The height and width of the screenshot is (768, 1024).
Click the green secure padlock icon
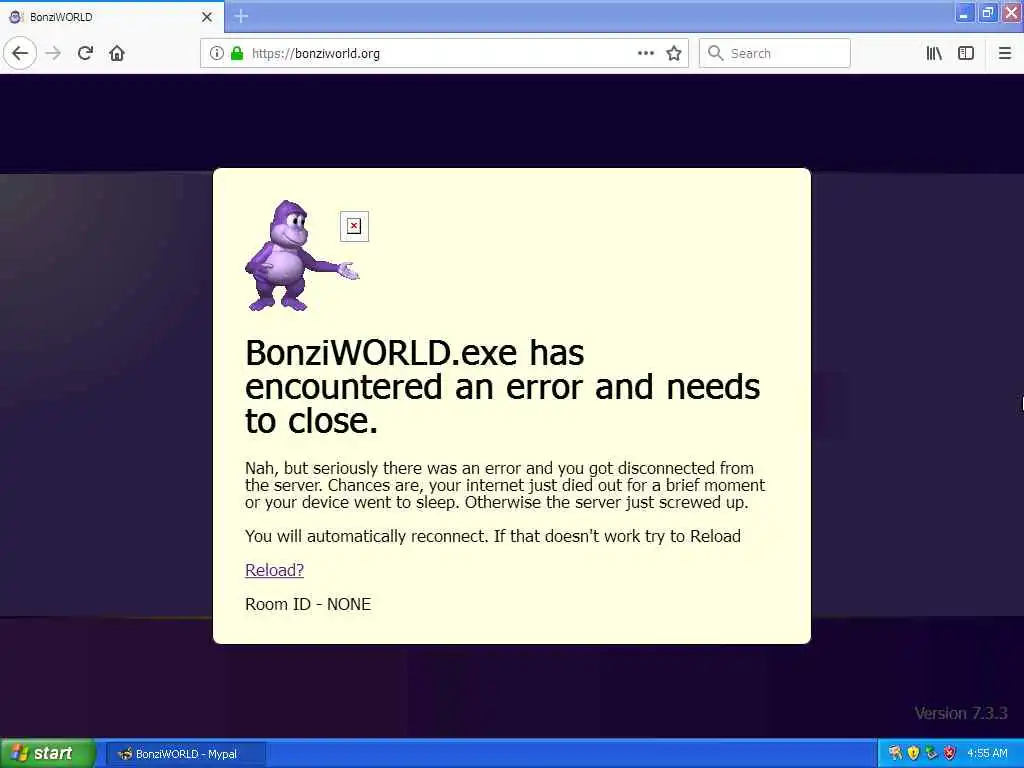click(237, 53)
